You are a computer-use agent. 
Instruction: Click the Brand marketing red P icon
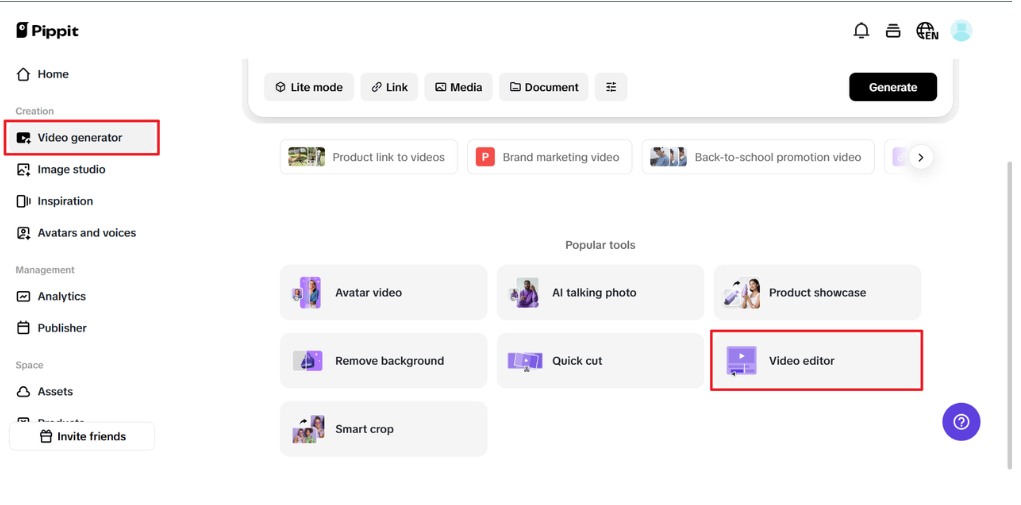point(485,157)
